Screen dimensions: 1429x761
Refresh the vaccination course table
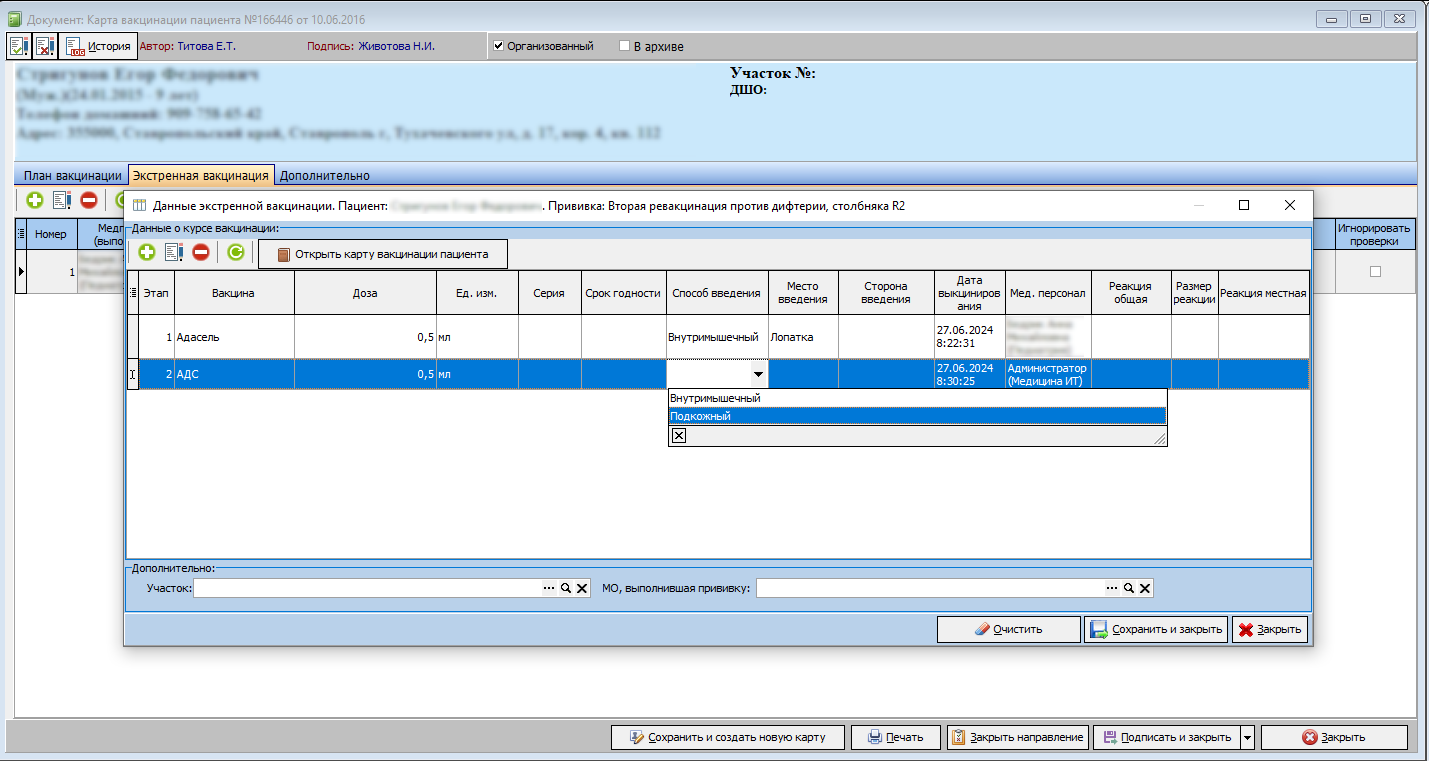pos(235,253)
